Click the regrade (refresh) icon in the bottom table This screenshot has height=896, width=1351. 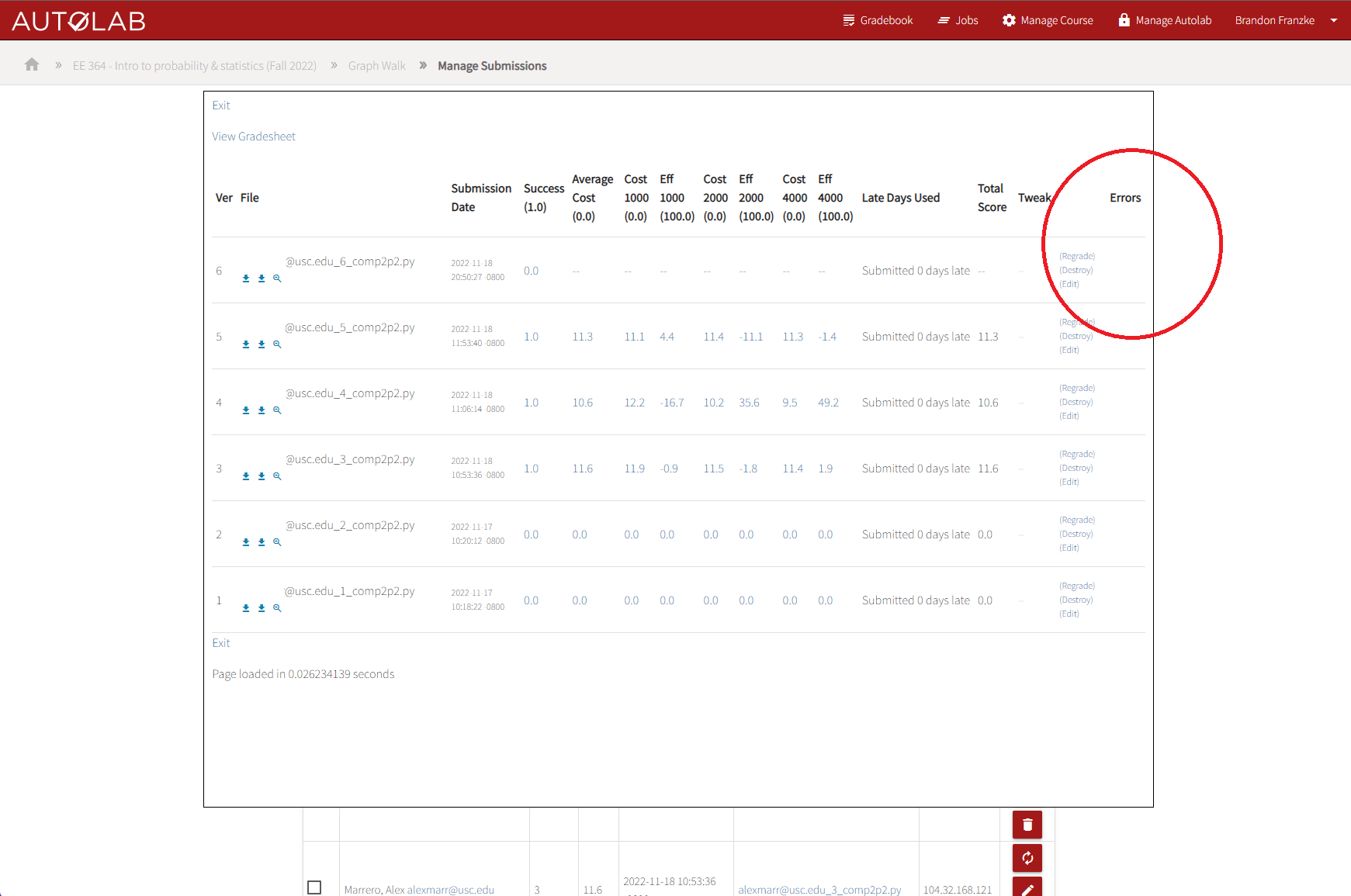1027,858
